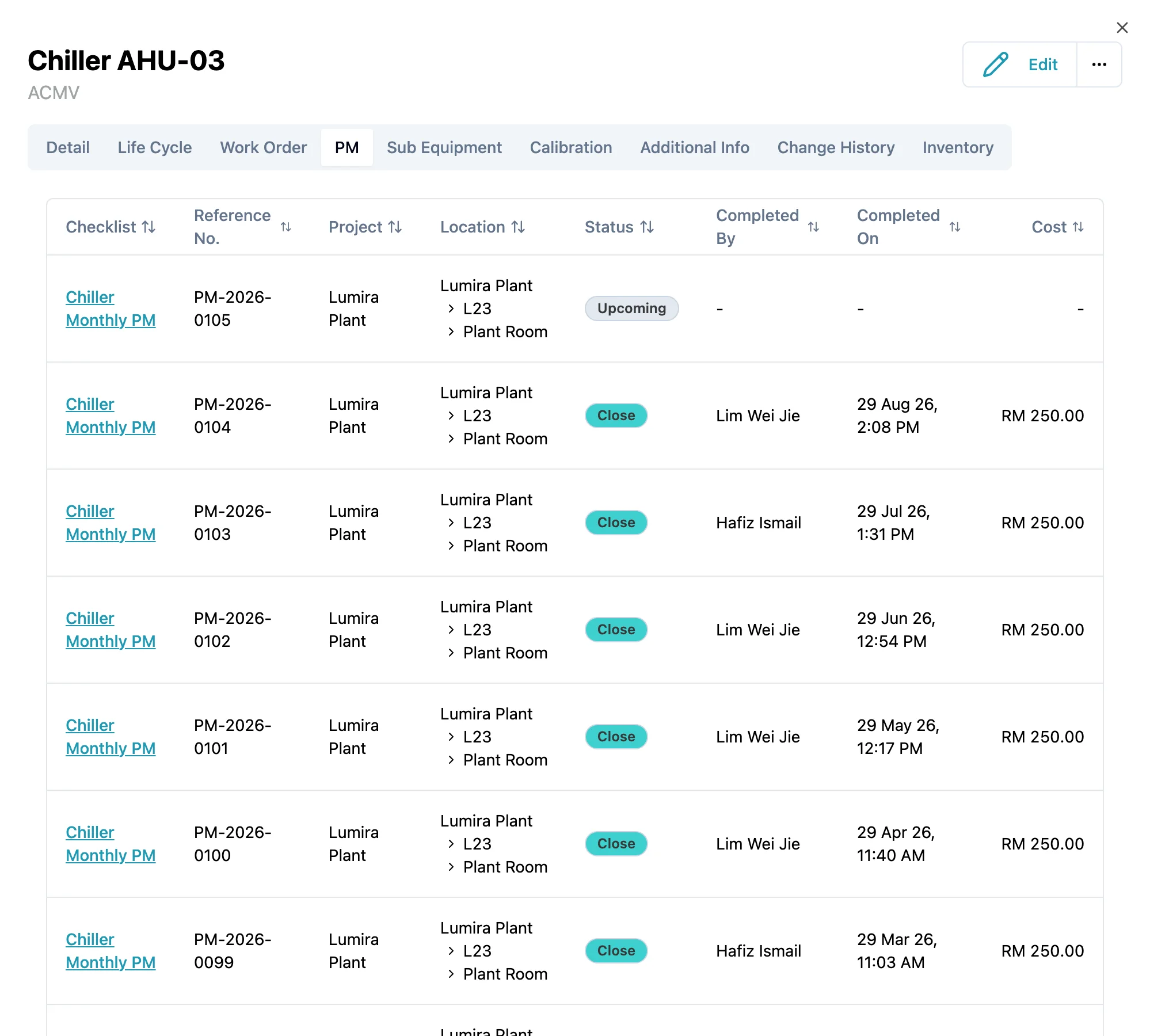1150x1036 pixels.
Task: Click the Close badge on PM-2026-0100 row
Action: click(x=616, y=844)
